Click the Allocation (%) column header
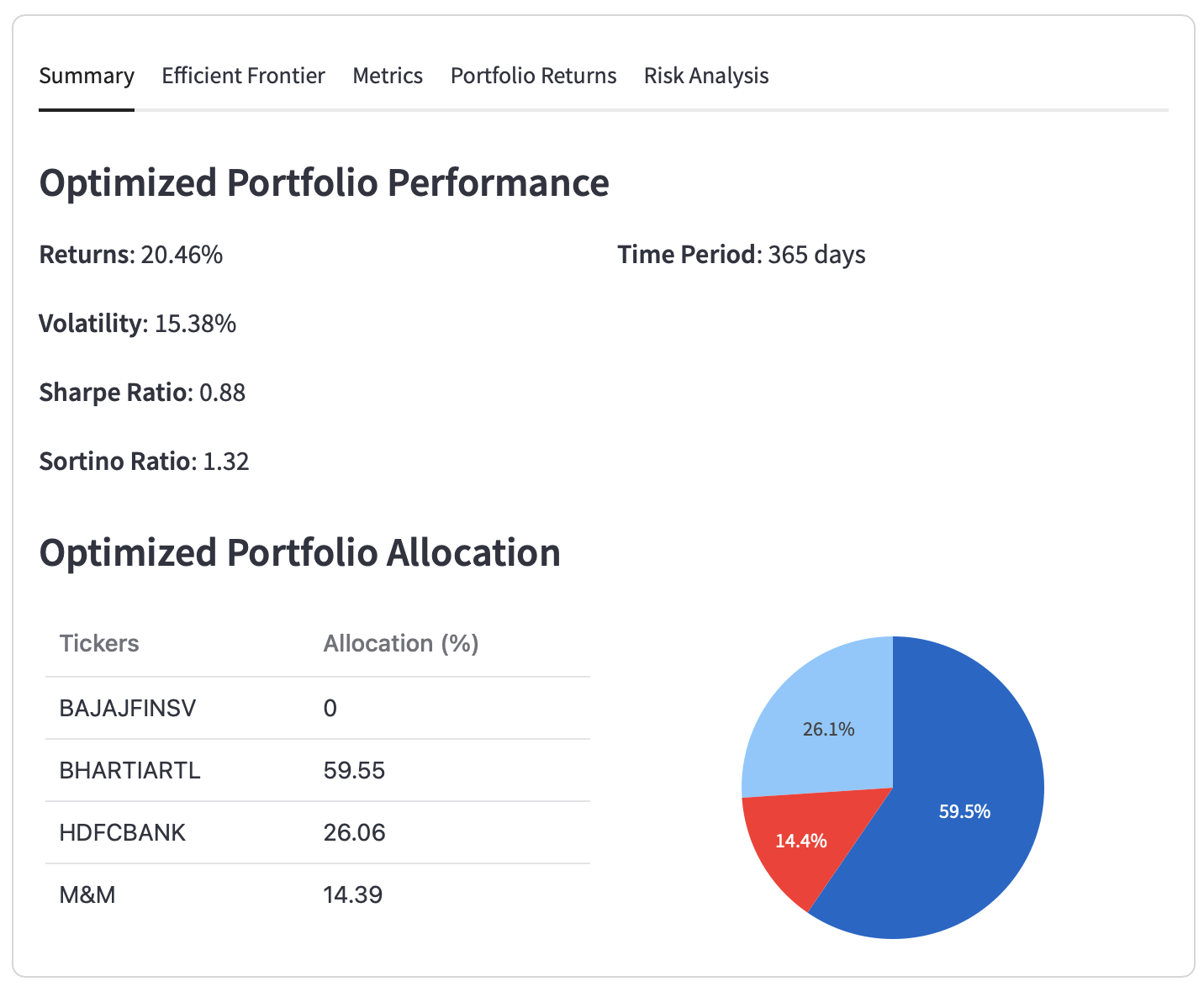 [401, 644]
